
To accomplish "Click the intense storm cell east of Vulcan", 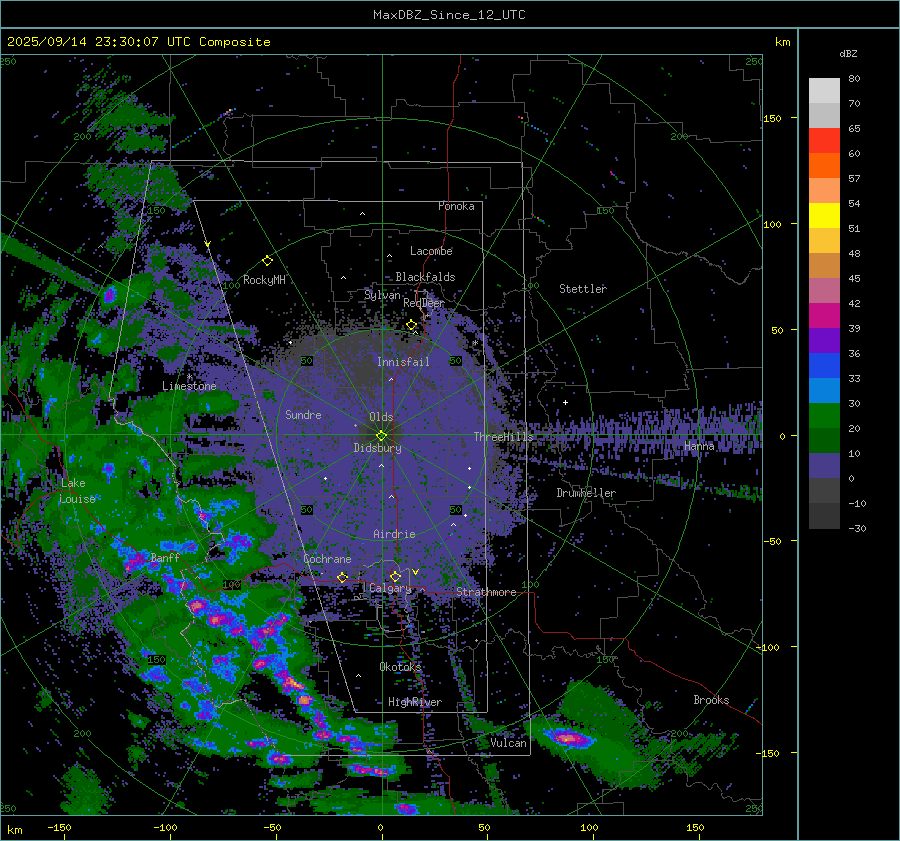I will point(567,738).
